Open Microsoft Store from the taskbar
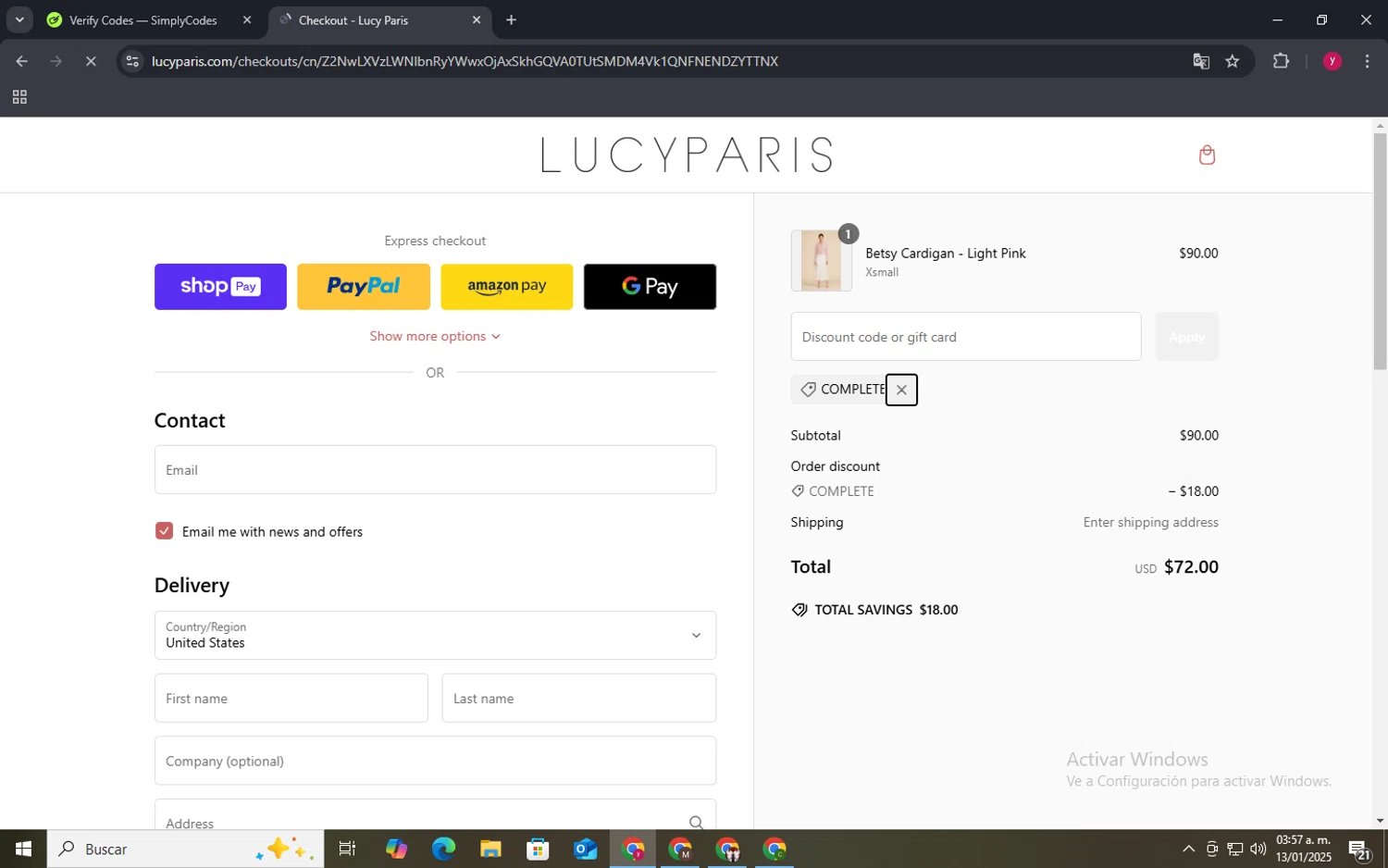This screenshot has height=868, width=1388. pos(538,849)
